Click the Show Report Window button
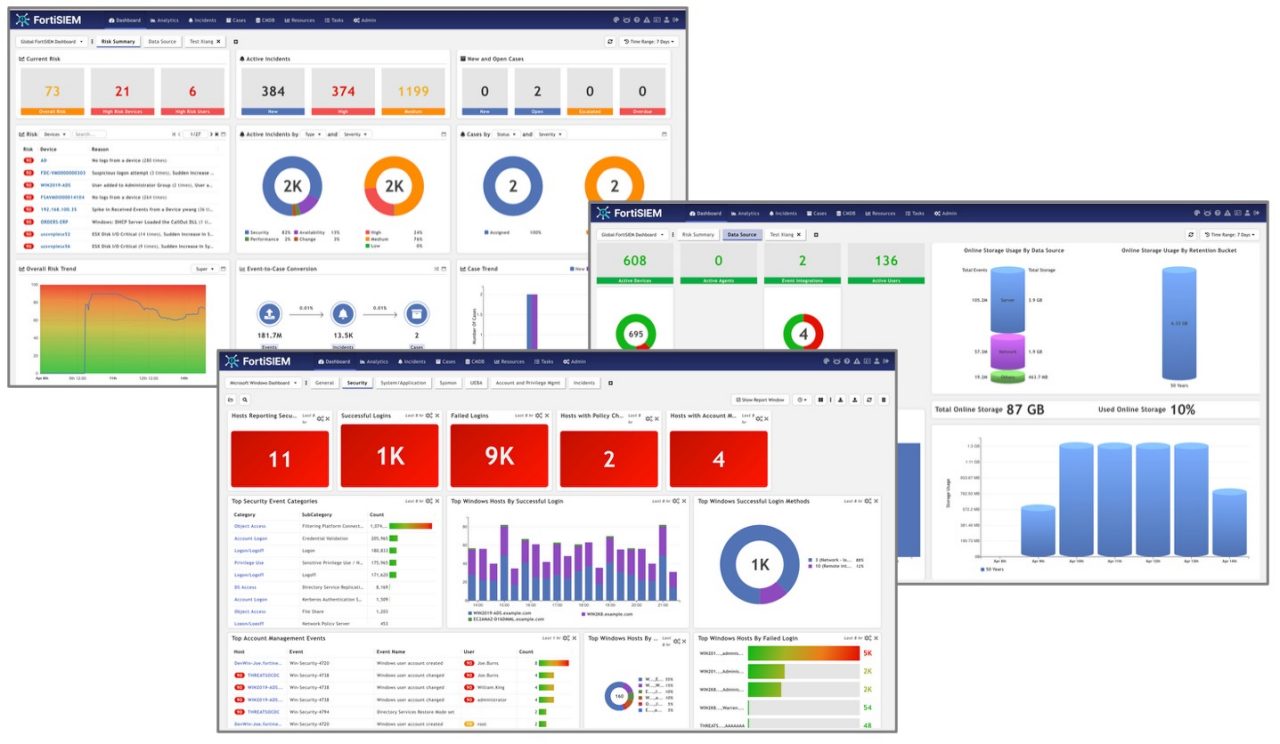1280x744 pixels. click(760, 400)
